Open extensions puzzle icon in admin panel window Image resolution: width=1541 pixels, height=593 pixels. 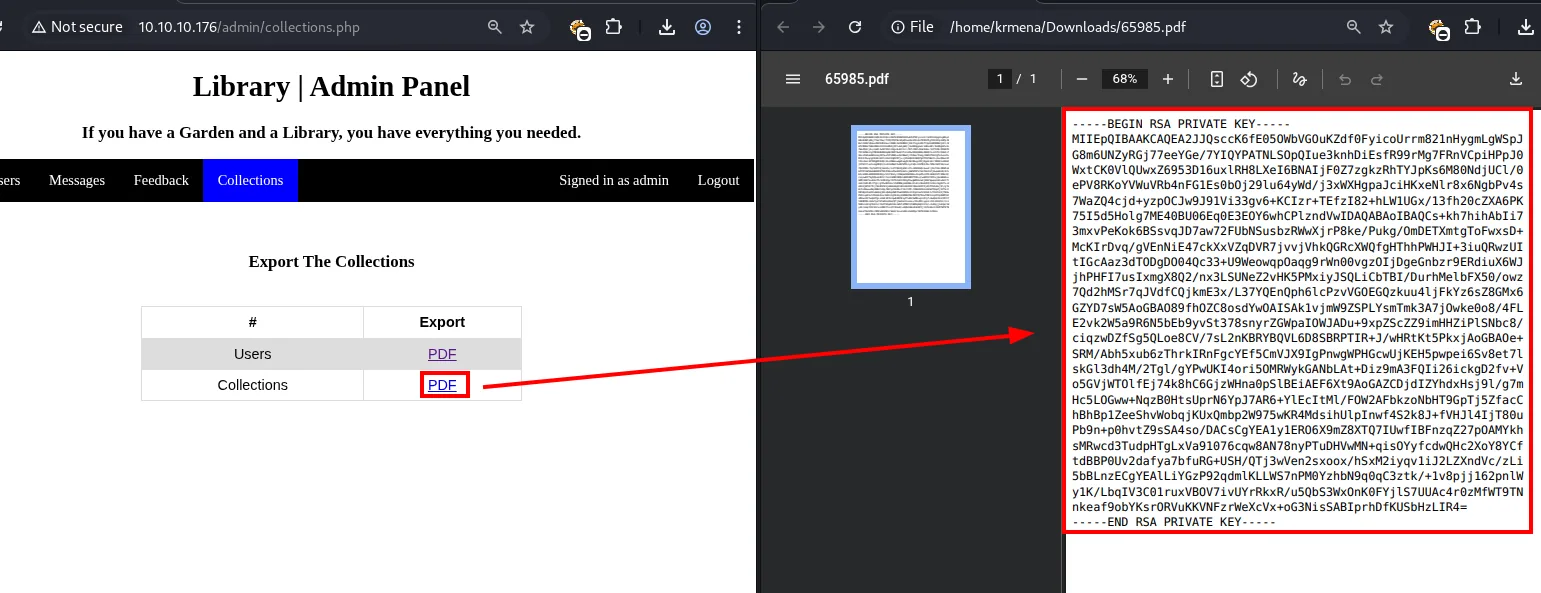click(613, 27)
